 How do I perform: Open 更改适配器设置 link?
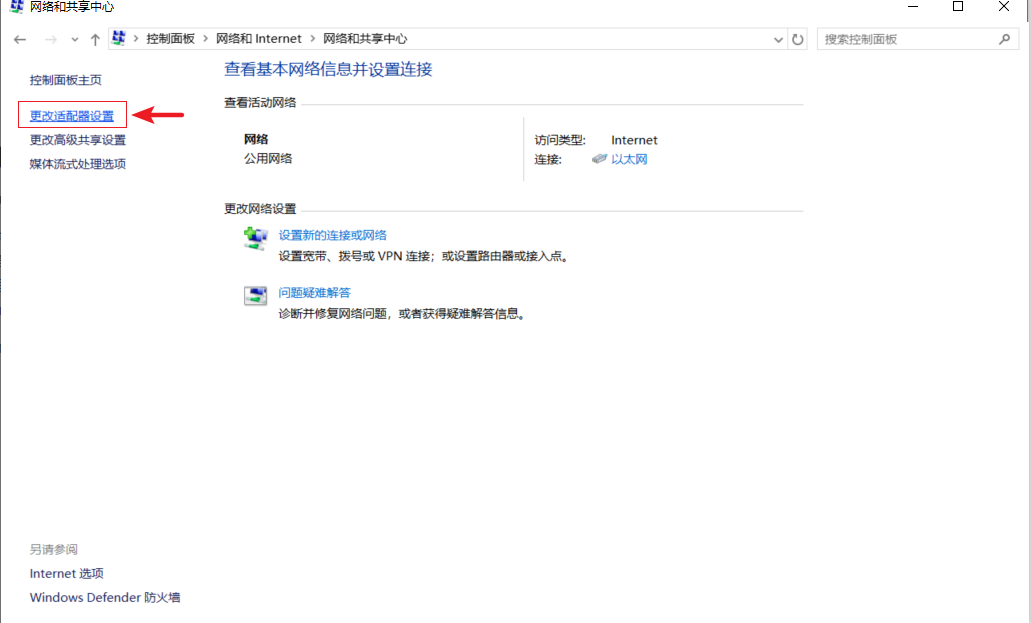pos(72,116)
